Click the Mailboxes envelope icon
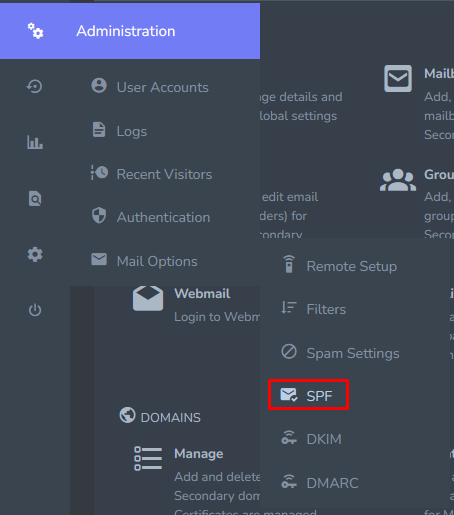 pos(398,78)
